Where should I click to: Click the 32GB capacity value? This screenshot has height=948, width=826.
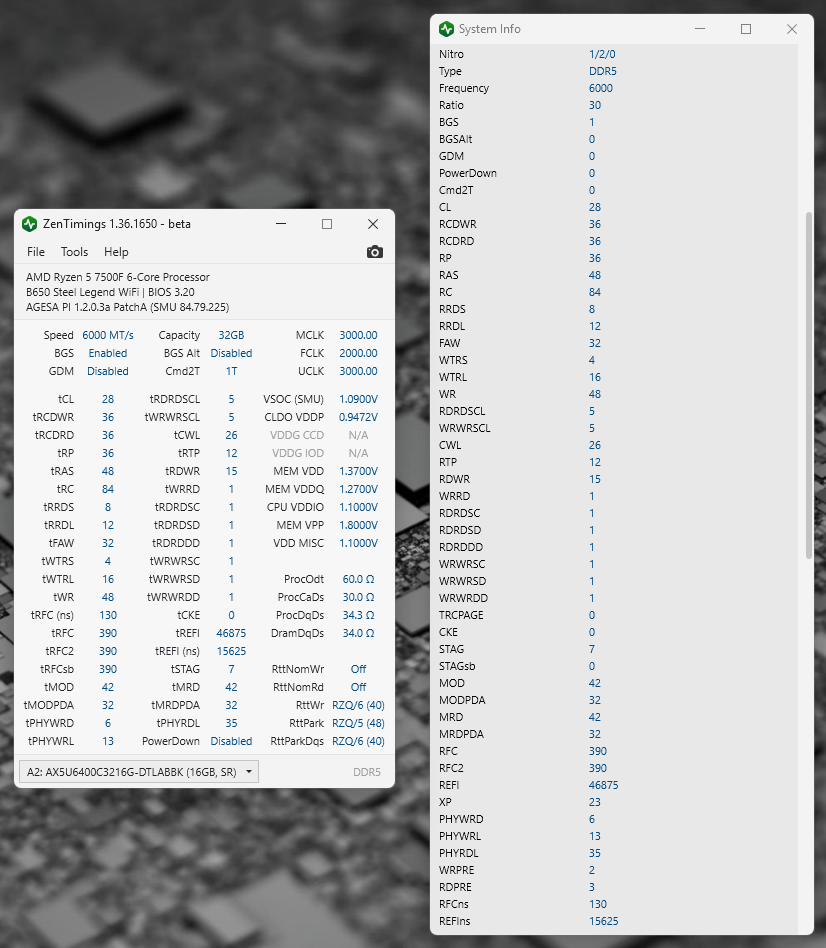(231, 335)
